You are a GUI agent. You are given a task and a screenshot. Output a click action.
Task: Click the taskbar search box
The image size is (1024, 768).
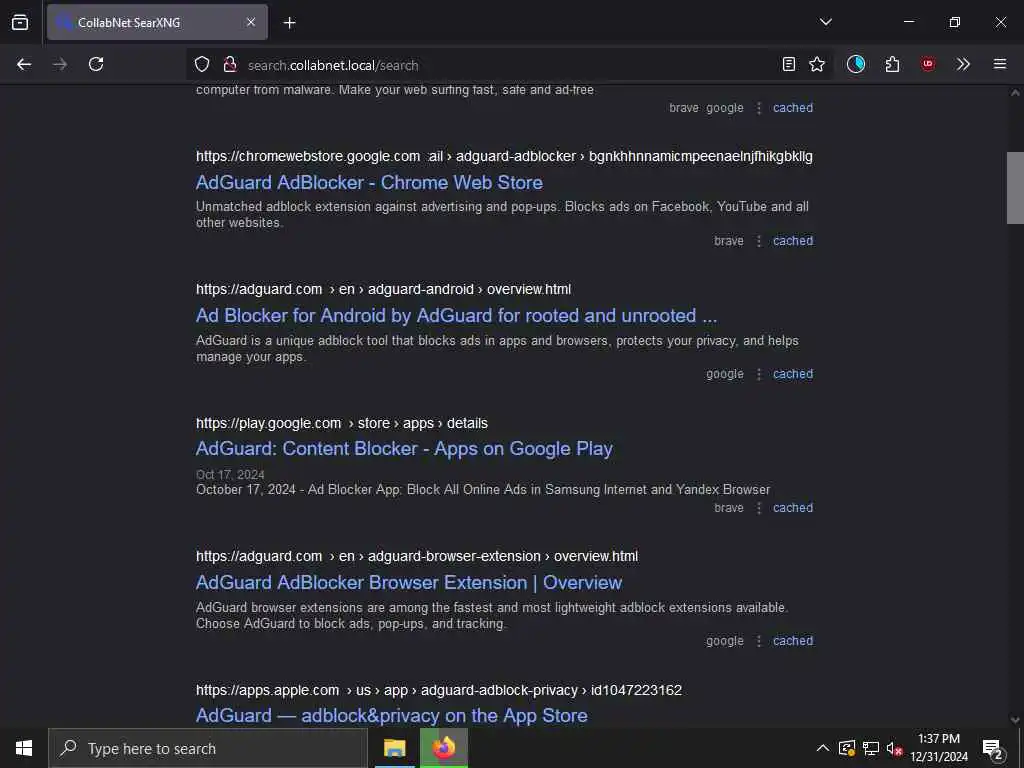(x=208, y=748)
